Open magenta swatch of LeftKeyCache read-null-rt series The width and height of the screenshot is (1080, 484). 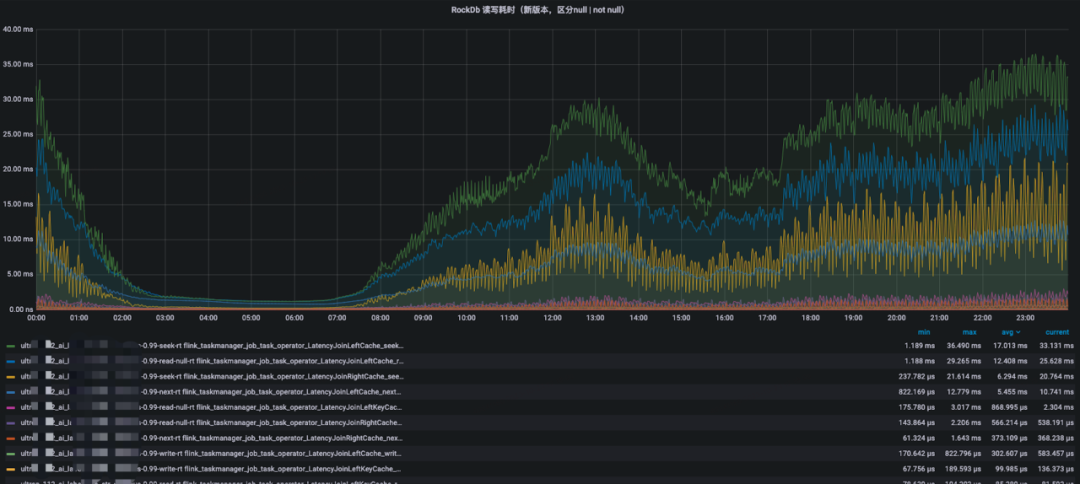10,408
